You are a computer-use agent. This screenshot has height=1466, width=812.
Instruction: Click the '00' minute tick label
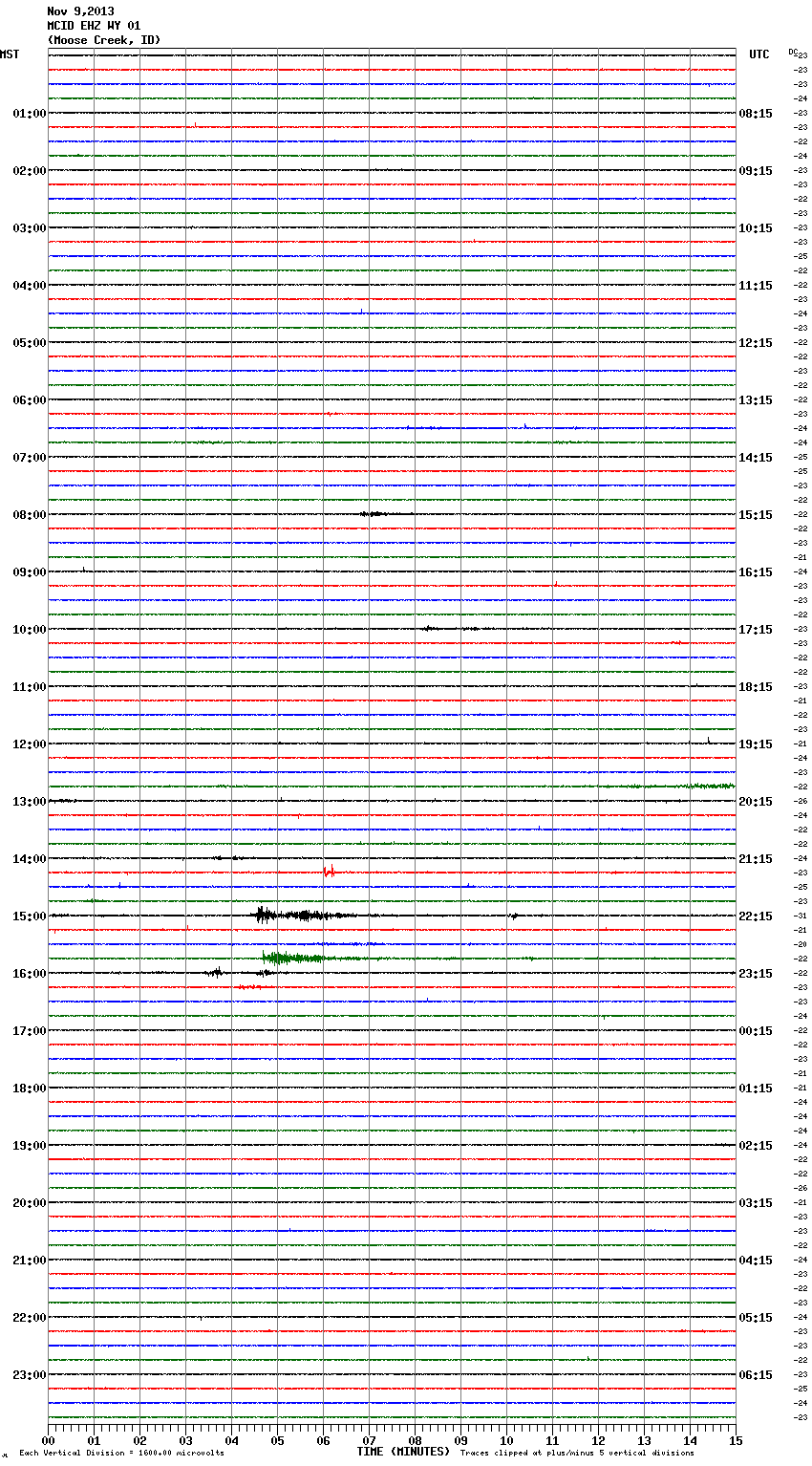pos(49,1440)
